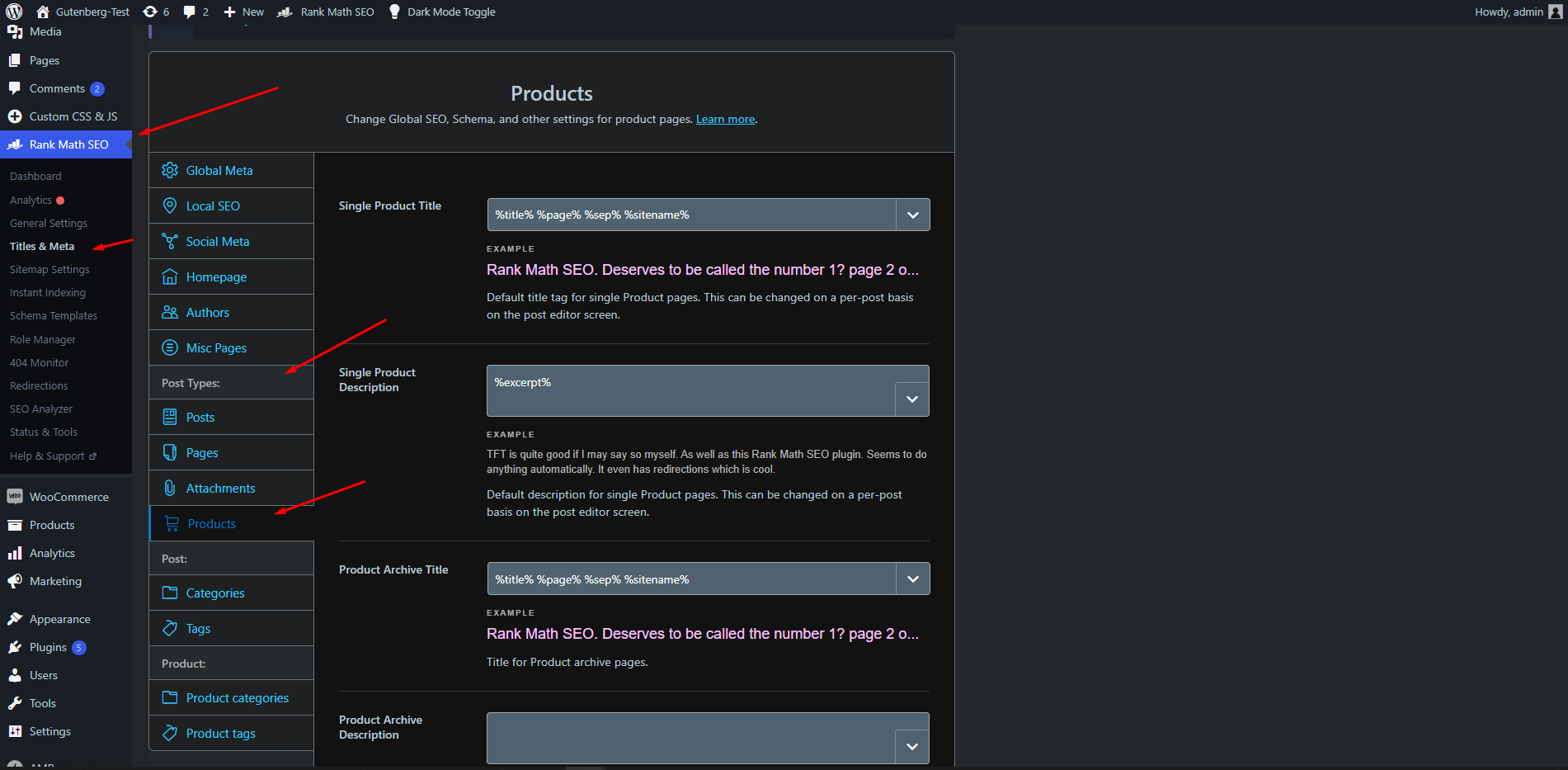The width and height of the screenshot is (1568, 770).
Task: Click the Social Meta share icon
Action: [x=170, y=241]
